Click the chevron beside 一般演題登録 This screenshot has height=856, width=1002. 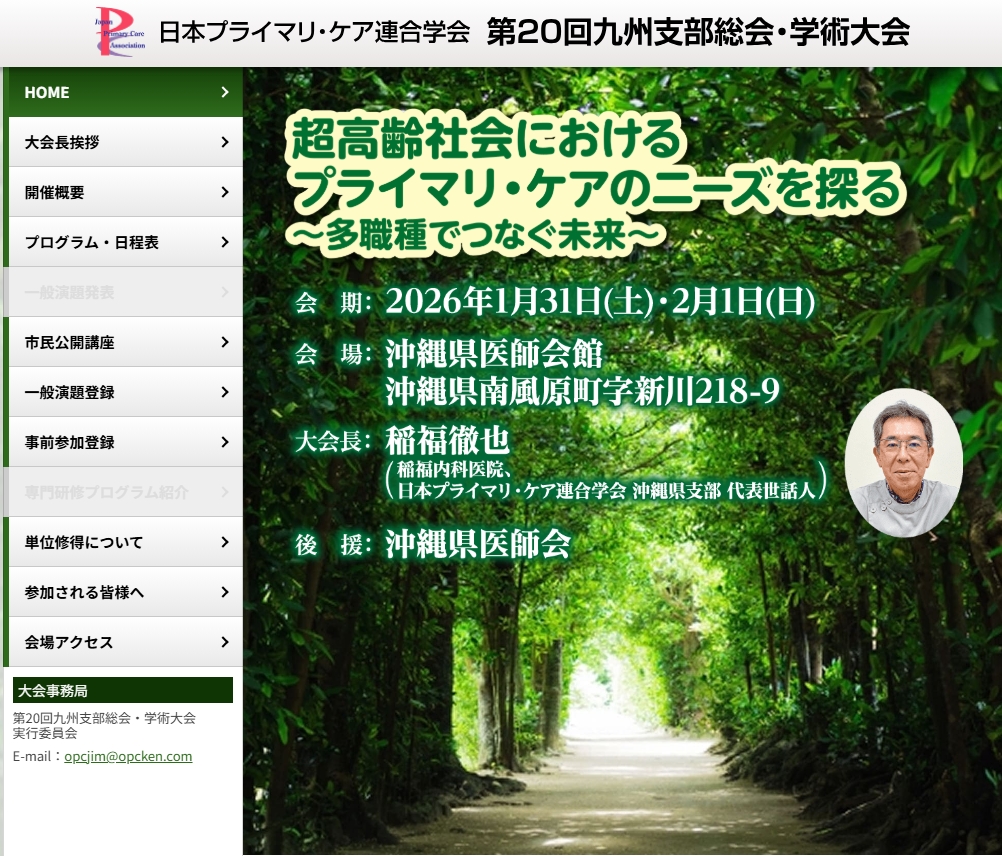click(225, 392)
